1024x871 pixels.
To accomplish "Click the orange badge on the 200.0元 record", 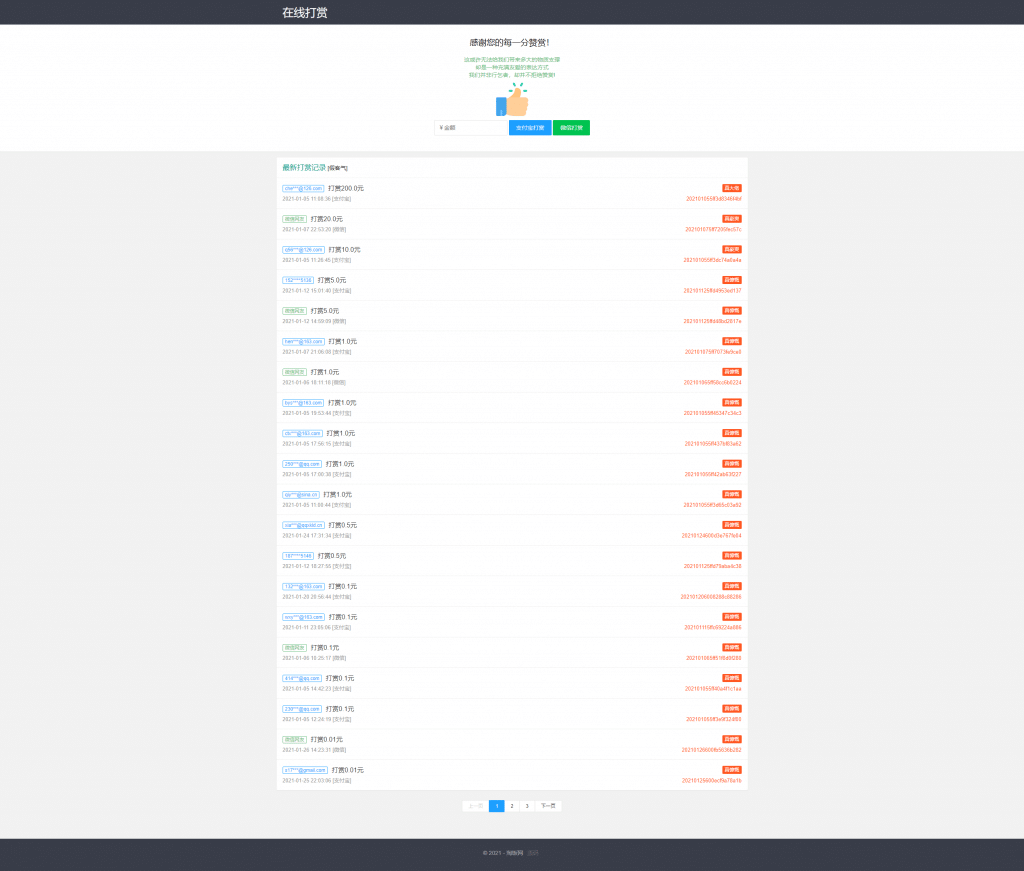I will point(731,188).
